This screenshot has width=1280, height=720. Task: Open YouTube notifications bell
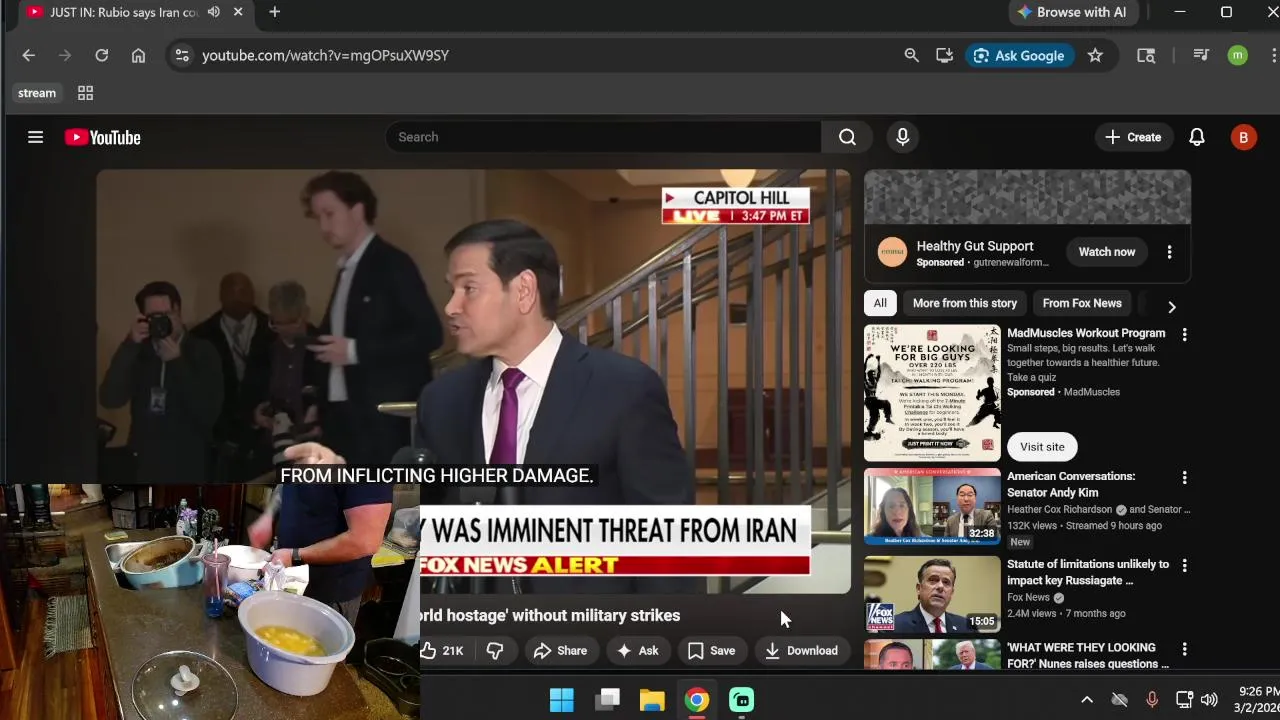1196,137
